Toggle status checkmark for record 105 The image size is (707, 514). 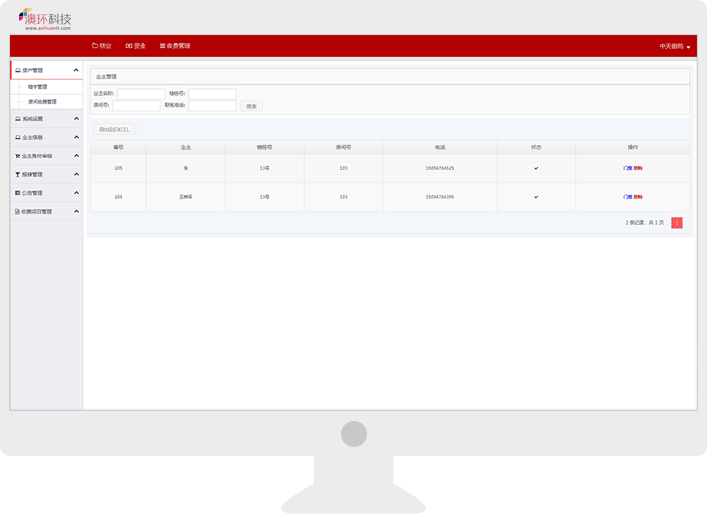click(536, 168)
